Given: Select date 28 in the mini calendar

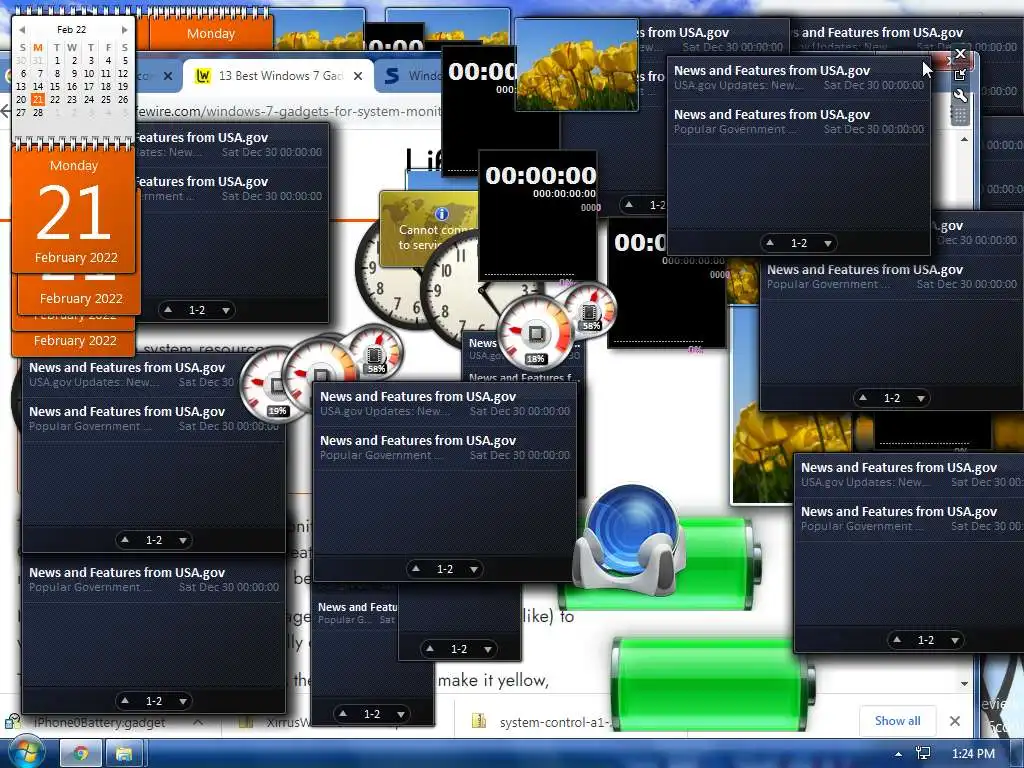Looking at the screenshot, I should coord(38,112).
